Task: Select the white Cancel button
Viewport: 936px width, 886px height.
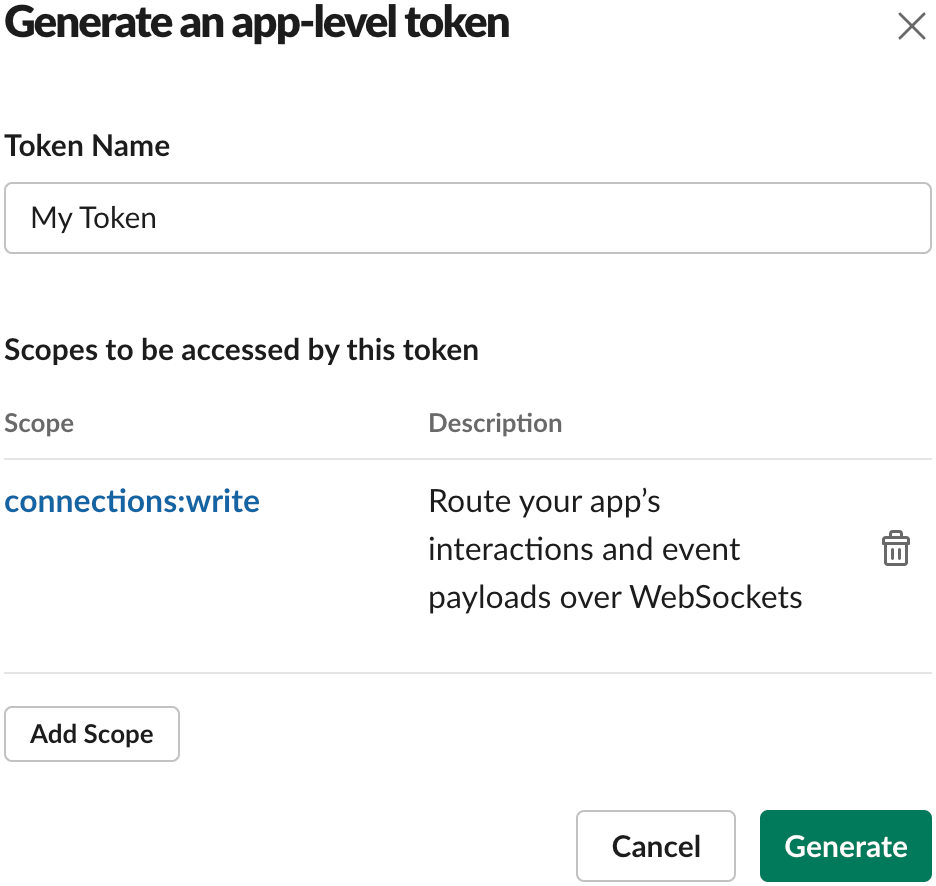Action: pos(656,846)
